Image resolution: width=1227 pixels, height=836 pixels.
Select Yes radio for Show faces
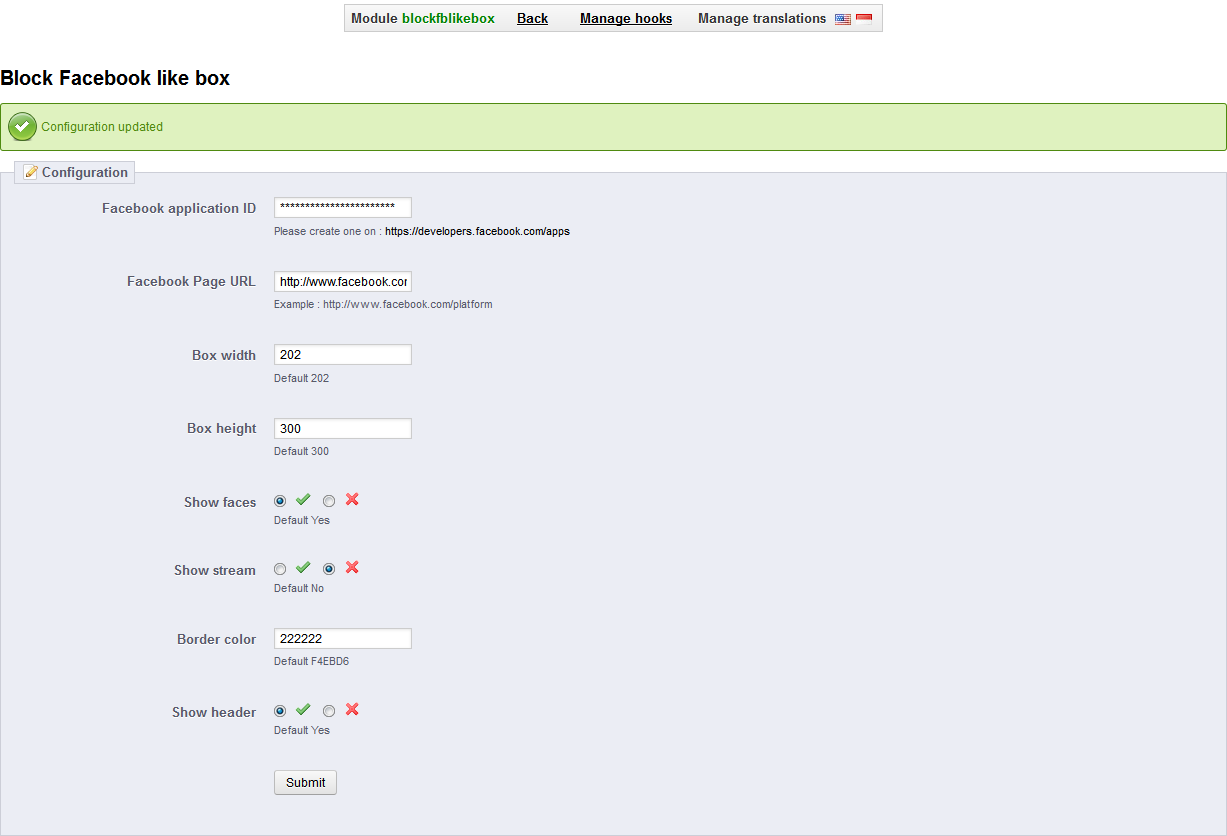point(280,501)
